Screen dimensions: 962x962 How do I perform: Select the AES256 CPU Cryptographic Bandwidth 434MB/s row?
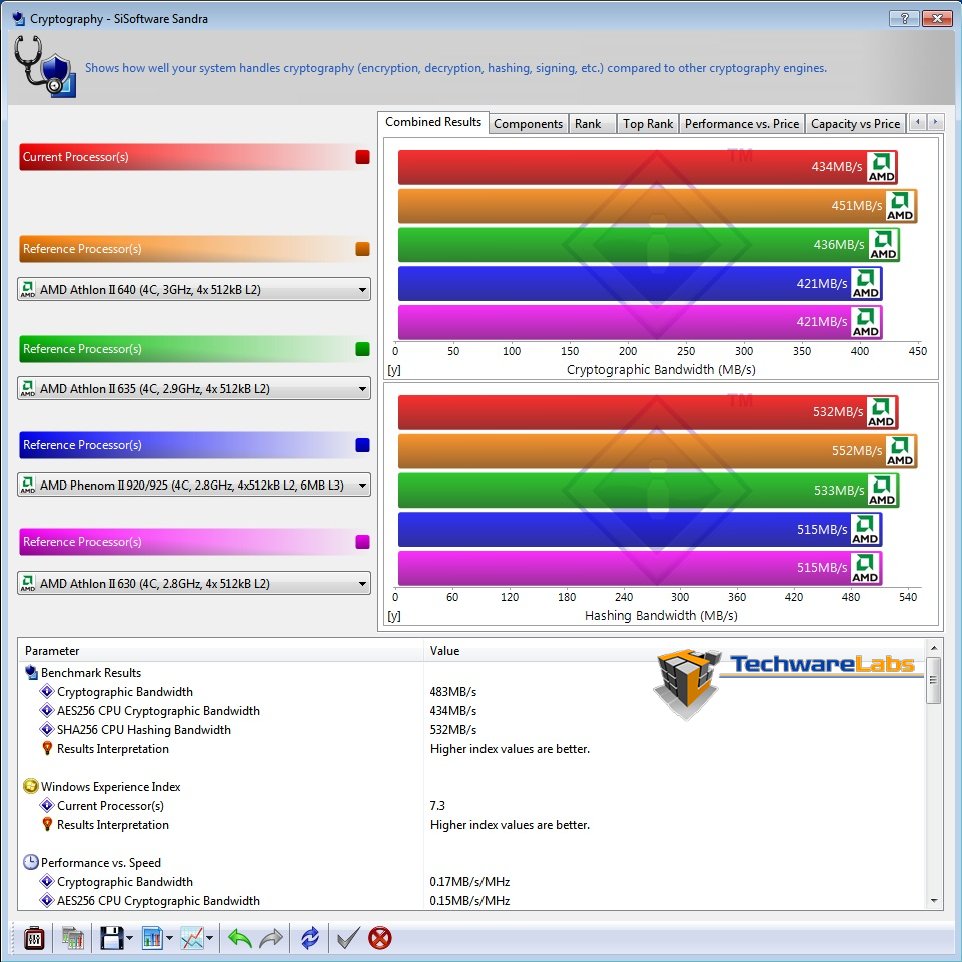472,710
